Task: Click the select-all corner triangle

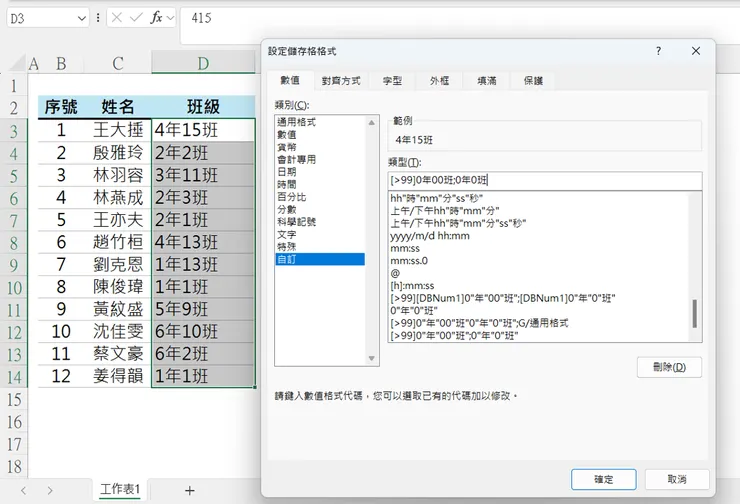Action: 17,63
